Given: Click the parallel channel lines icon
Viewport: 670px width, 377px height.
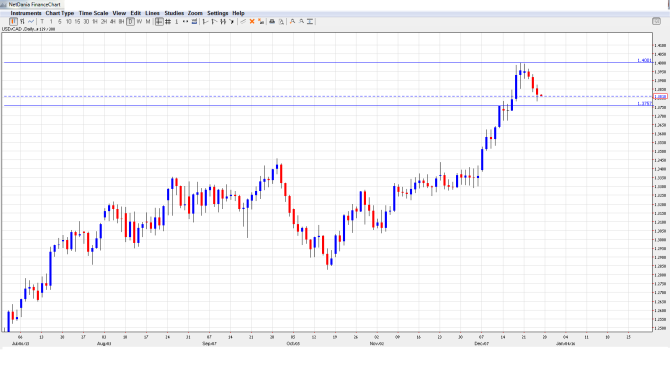Looking at the screenshot, I should (223, 21).
